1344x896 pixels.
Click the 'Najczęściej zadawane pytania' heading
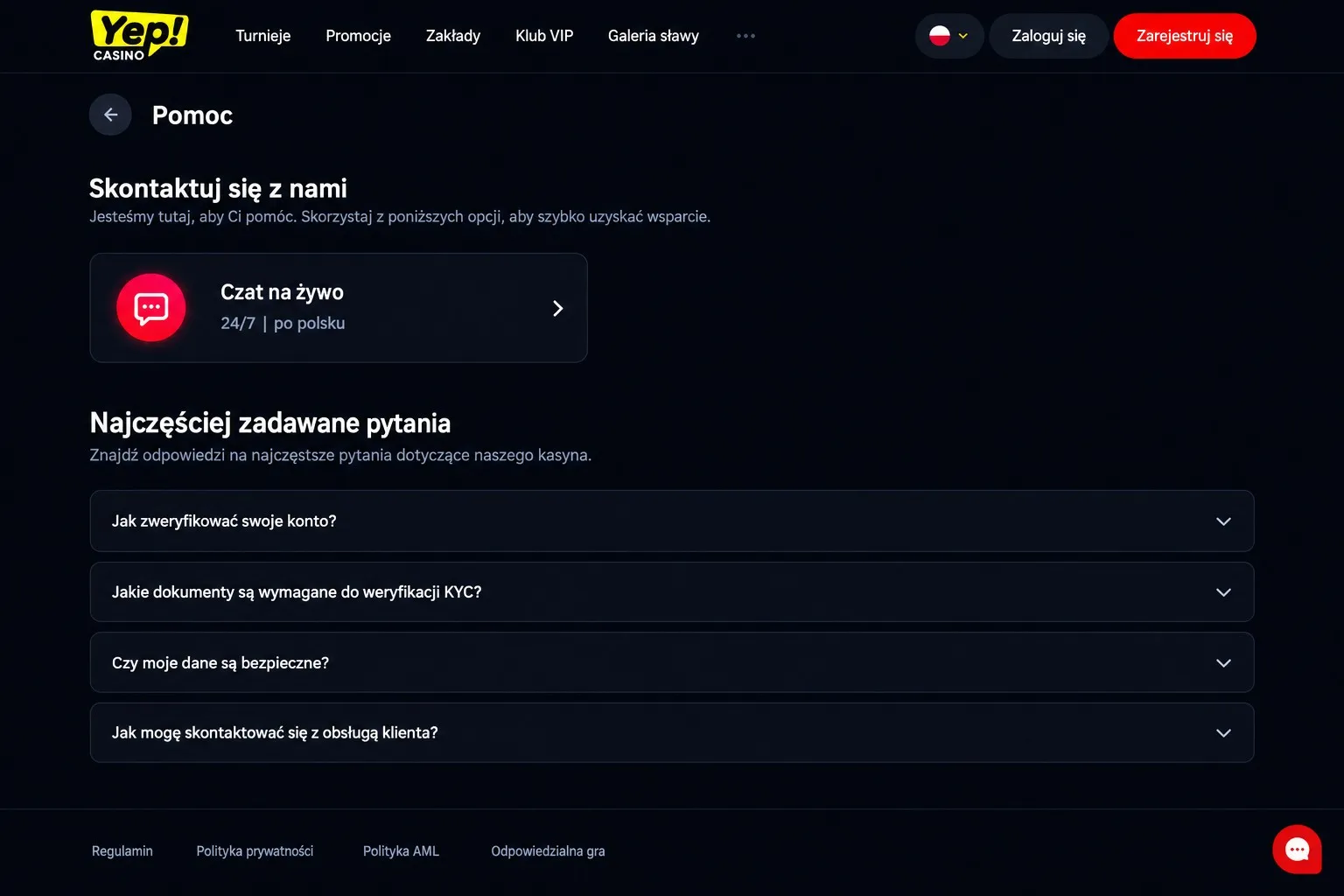(270, 423)
